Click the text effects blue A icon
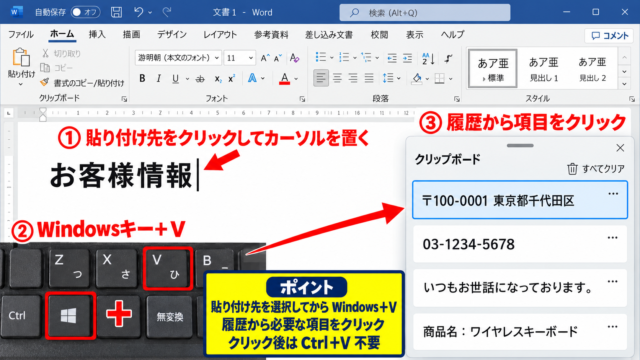640x360 pixels. pyautogui.click(x=252, y=78)
